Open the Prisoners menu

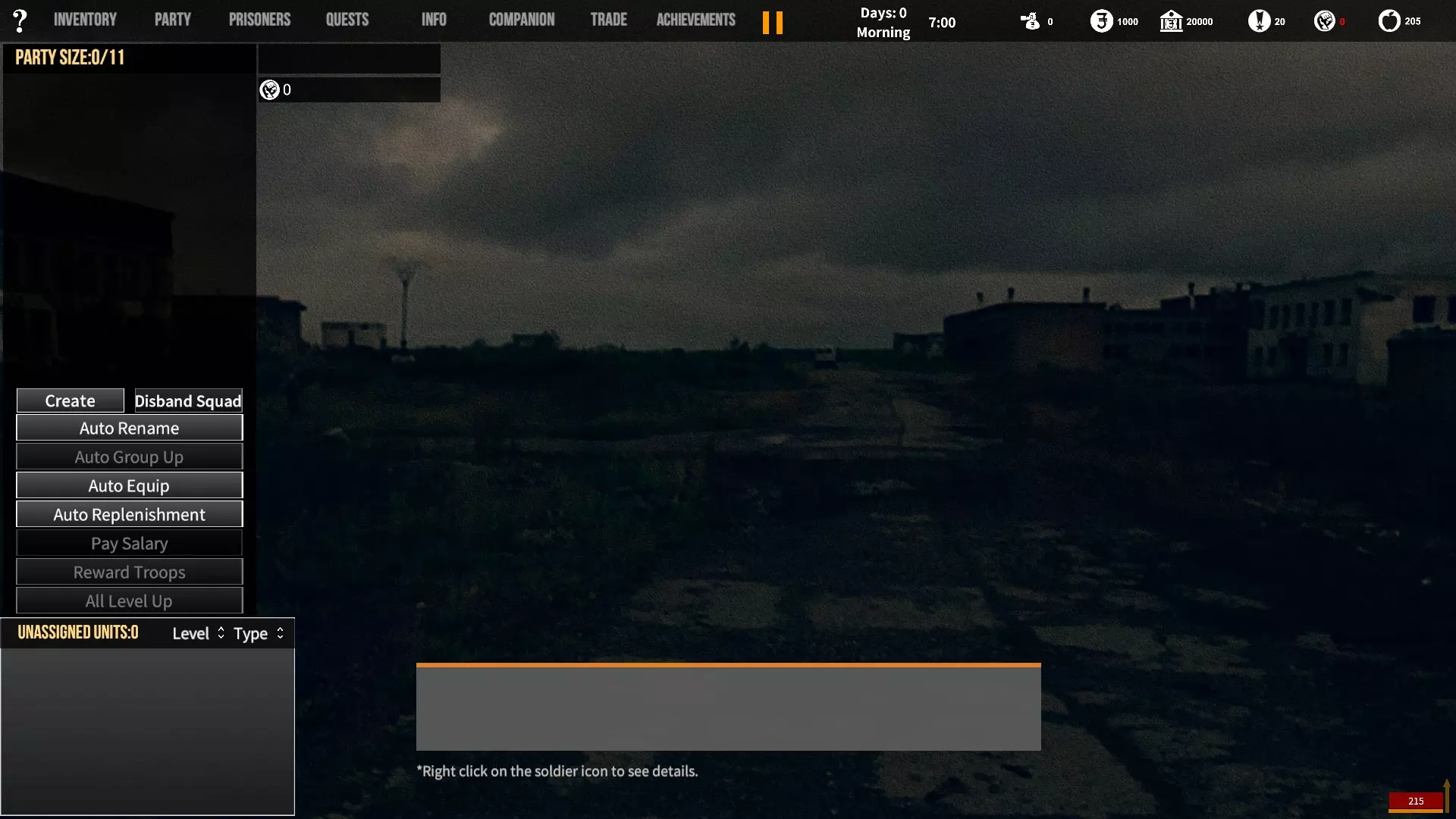[259, 20]
